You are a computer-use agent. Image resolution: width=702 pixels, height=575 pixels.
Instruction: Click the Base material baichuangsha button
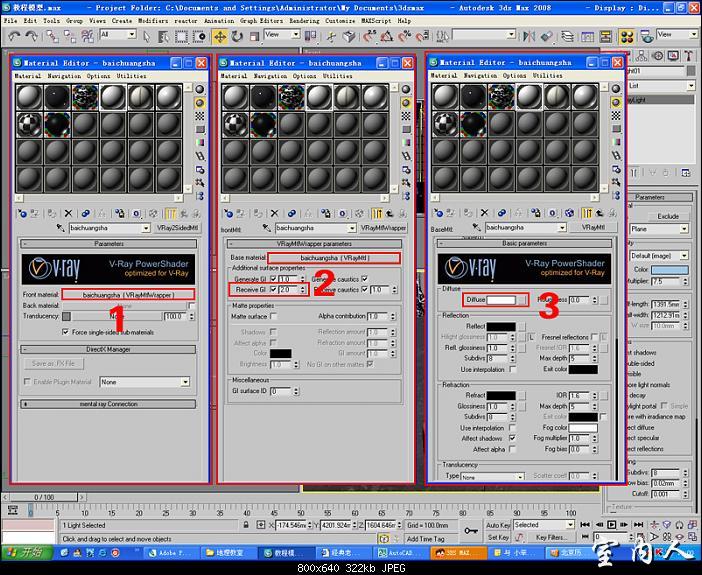pos(334,258)
